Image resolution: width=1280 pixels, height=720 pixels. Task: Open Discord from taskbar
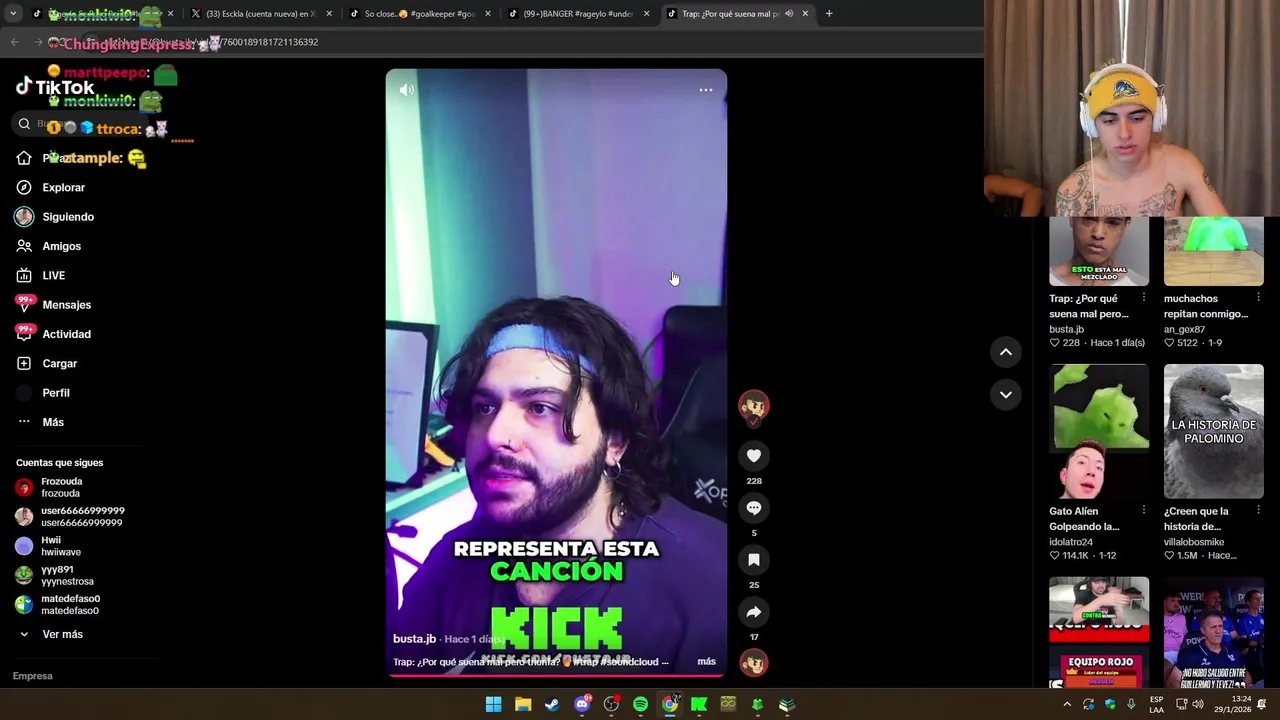[582, 705]
